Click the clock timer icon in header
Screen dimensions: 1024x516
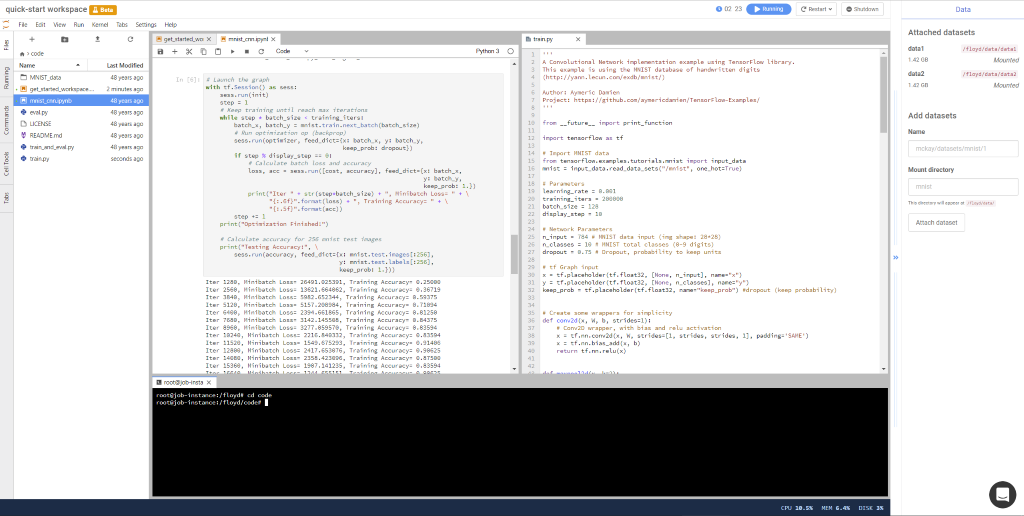tap(719, 9)
